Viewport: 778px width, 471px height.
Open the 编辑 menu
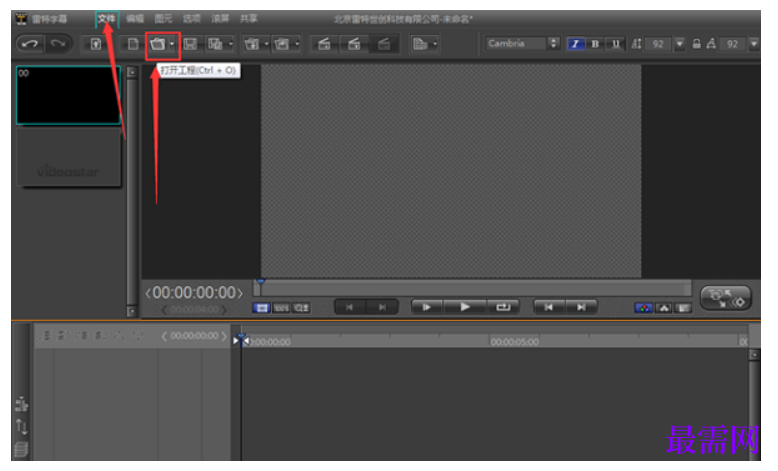(135, 19)
